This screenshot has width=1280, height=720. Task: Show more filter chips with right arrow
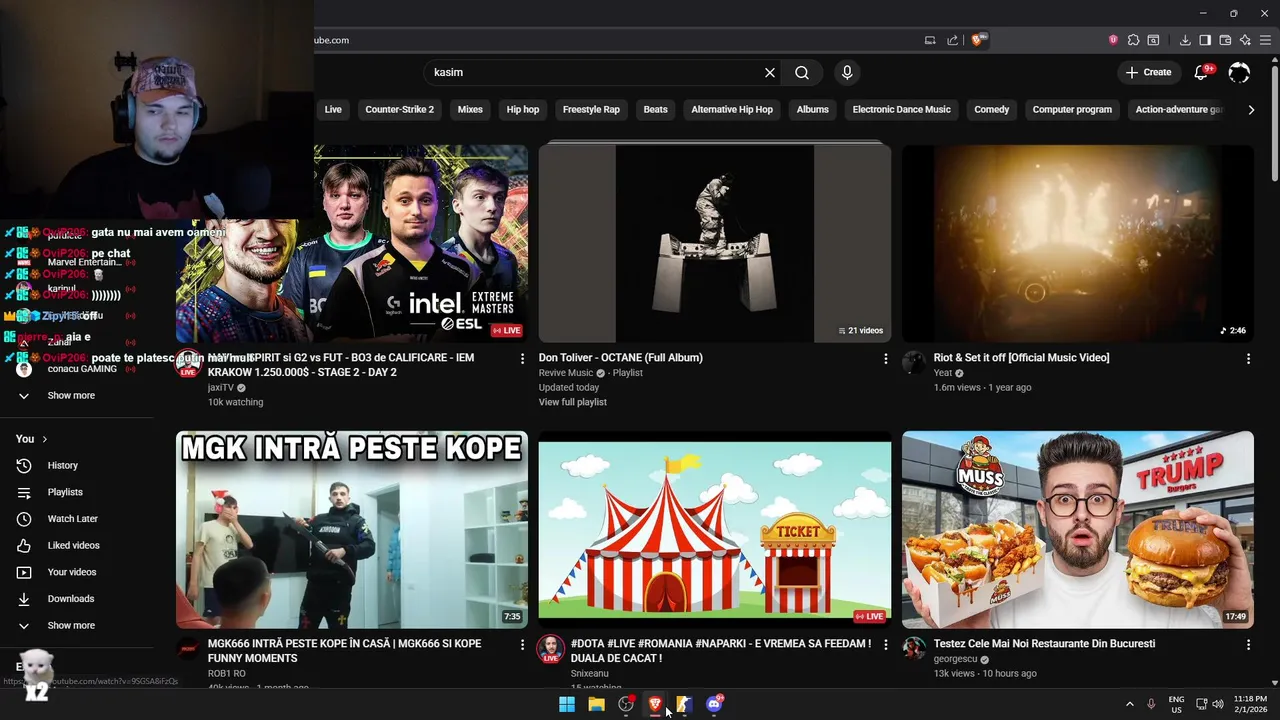click(x=1251, y=110)
